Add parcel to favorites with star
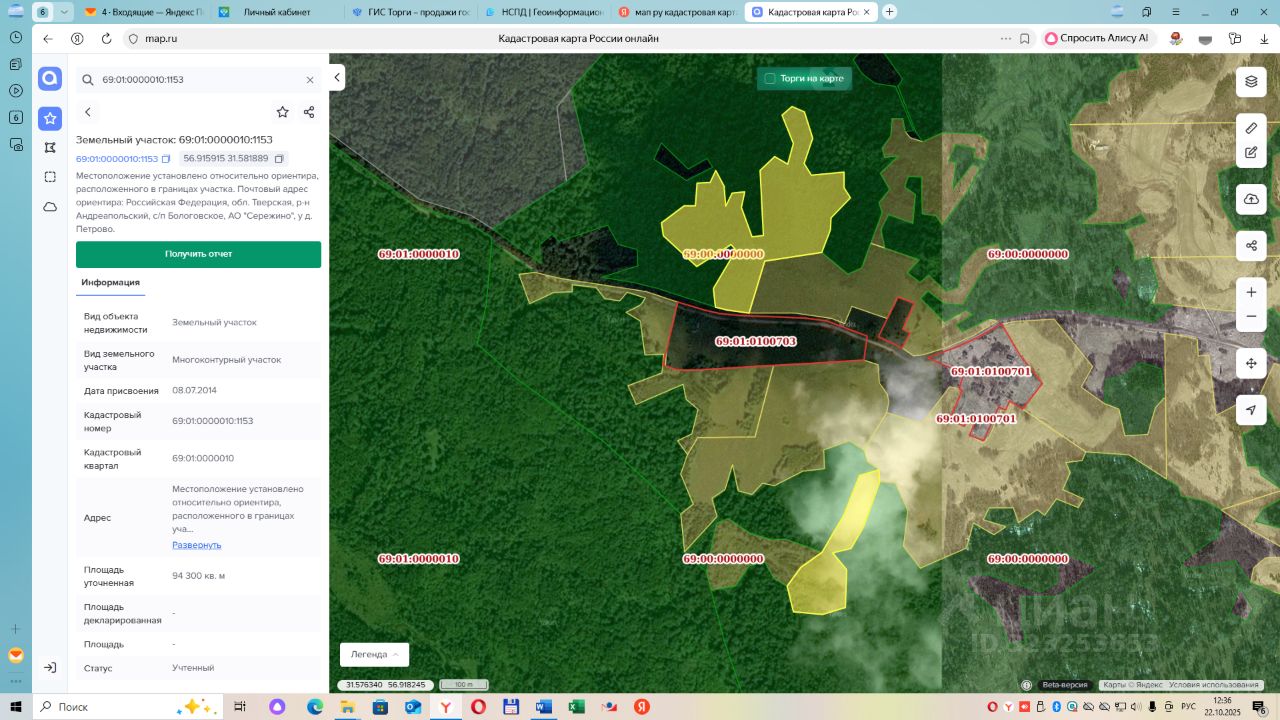Viewport: 1280px width, 720px height. (283, 112)
